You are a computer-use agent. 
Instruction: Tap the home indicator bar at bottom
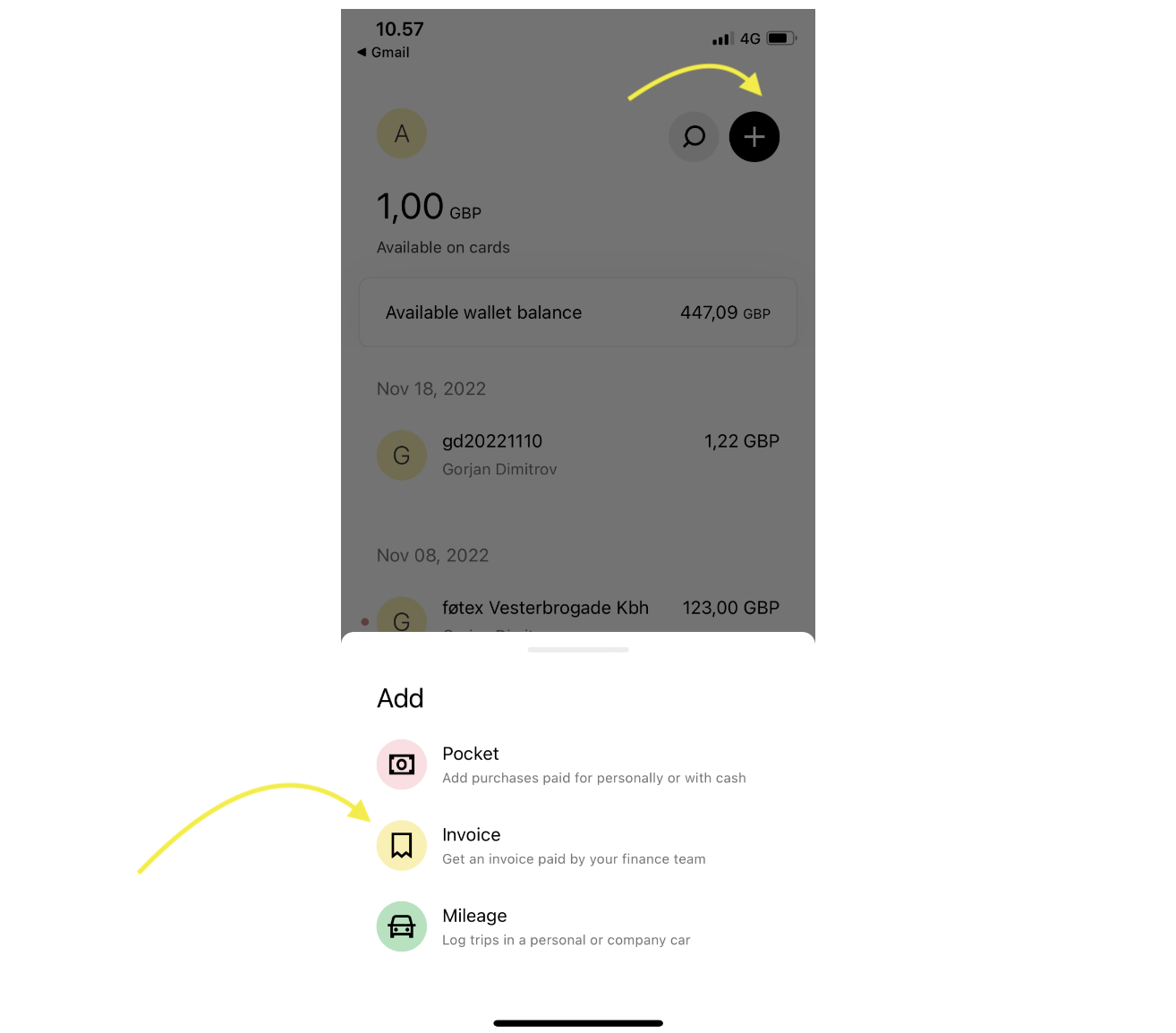coord(578,1023)
